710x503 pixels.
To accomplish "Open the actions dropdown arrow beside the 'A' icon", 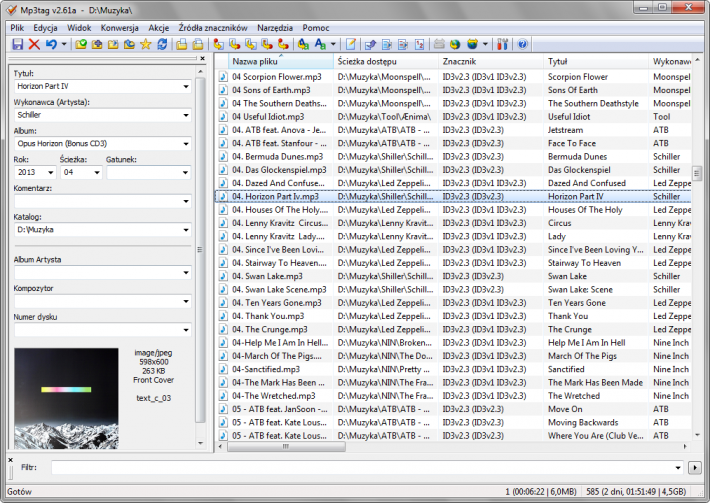I will tap(333, 44).
